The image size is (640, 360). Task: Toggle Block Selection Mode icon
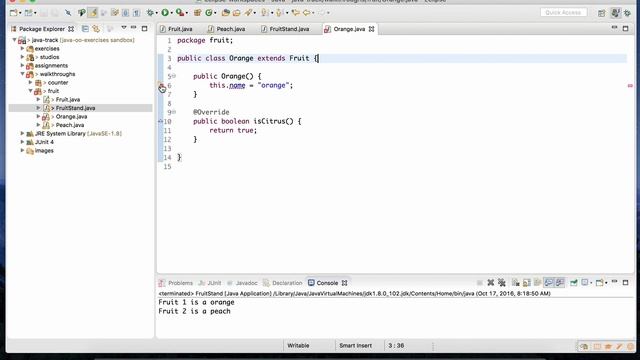[125, 13]
